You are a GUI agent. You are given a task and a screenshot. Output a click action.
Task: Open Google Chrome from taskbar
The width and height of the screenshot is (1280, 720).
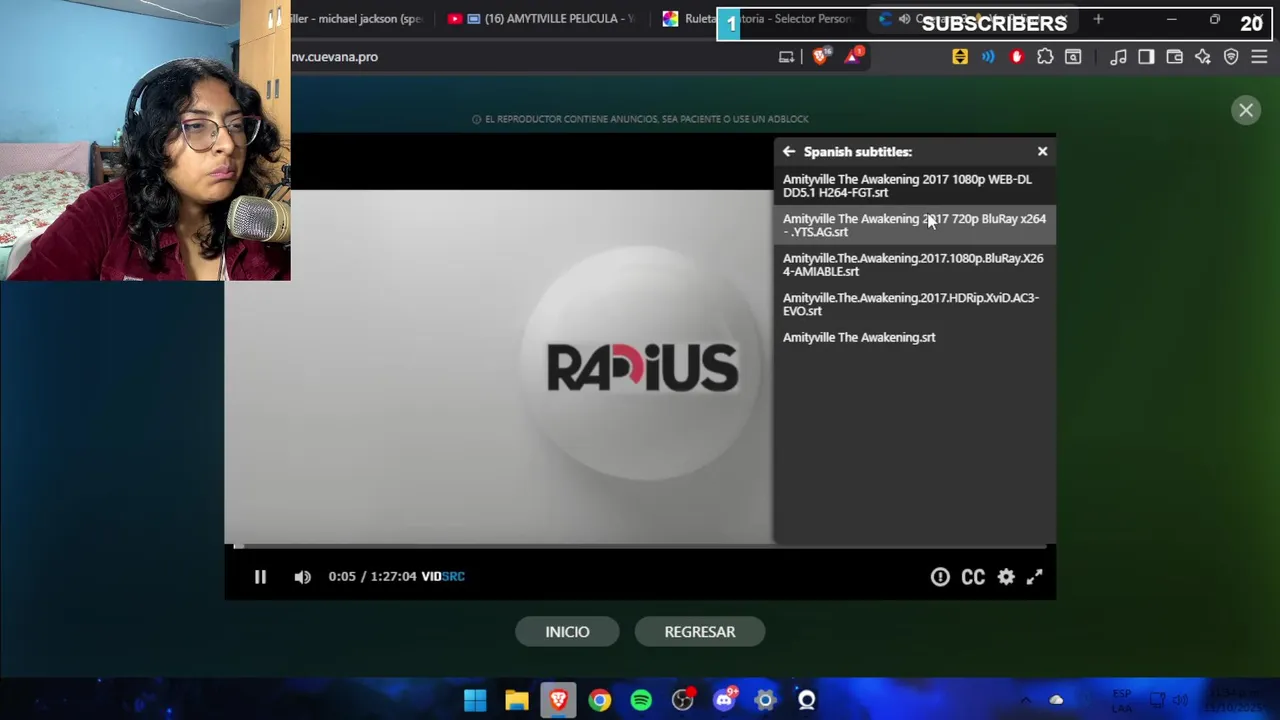[600, 700]
